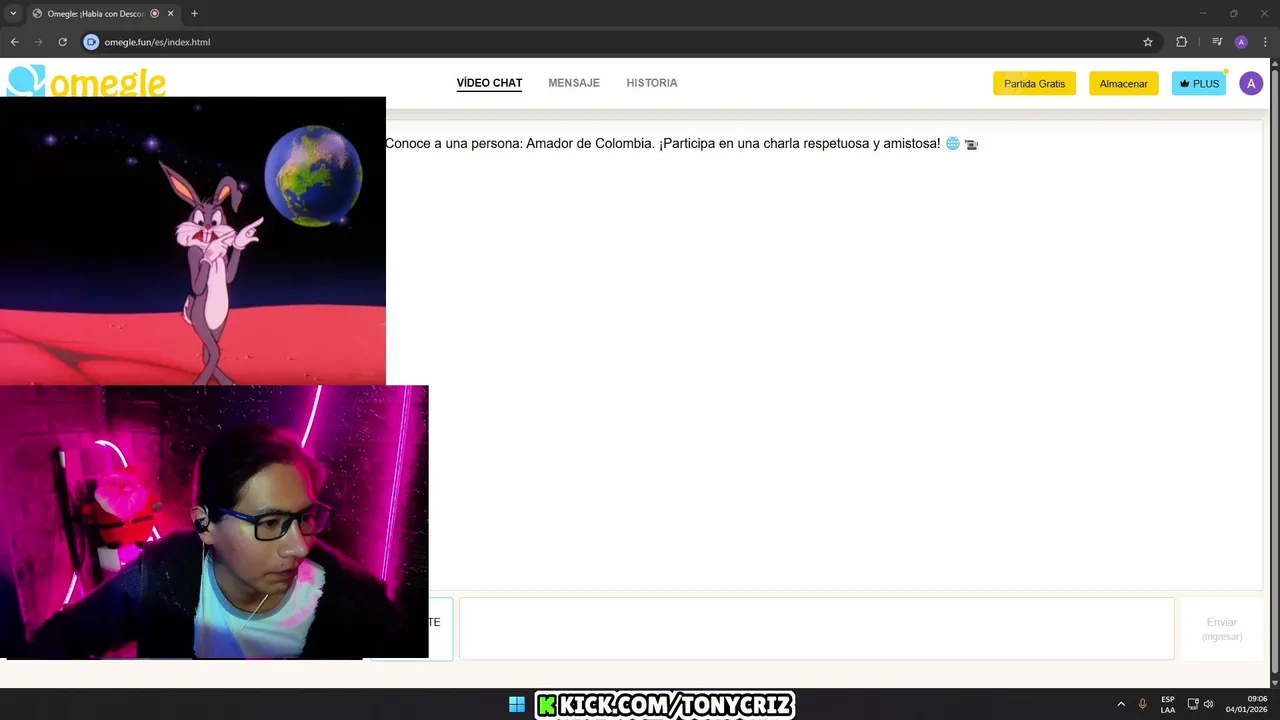Click the stranger's Bugs Bunny video feed
Viewport: 1280px width, 720px height.
click(193, 241)
